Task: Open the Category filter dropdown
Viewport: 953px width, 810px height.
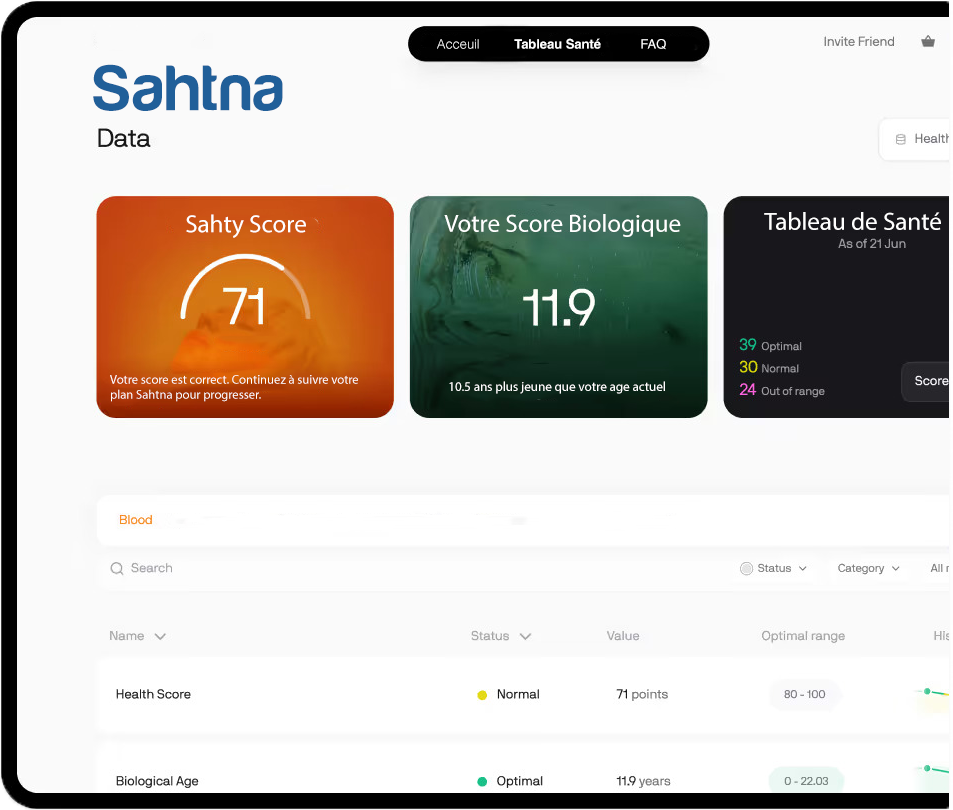Action: tap(868, 568)
